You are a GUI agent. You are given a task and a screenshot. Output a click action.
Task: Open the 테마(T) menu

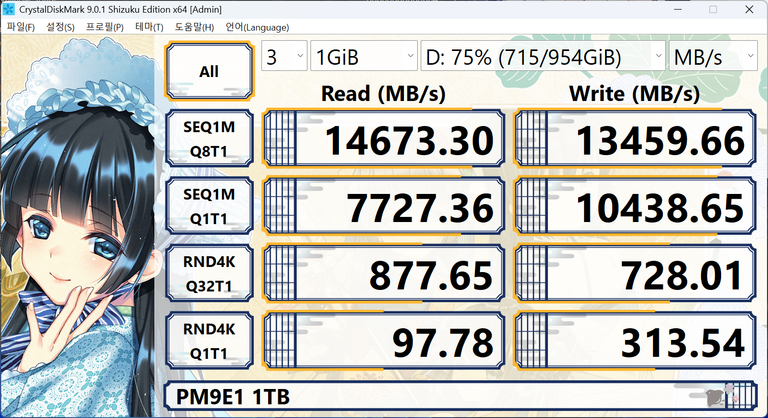[x=149, y=27]
